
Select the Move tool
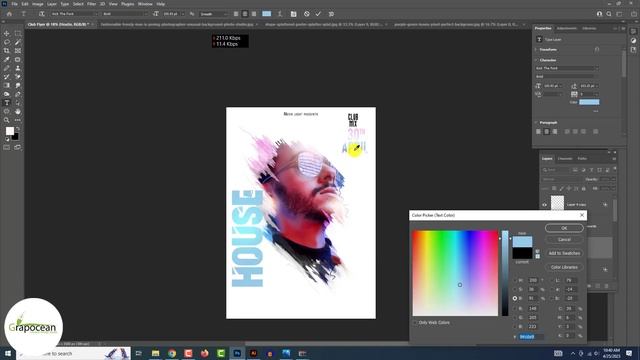(7, 33)
